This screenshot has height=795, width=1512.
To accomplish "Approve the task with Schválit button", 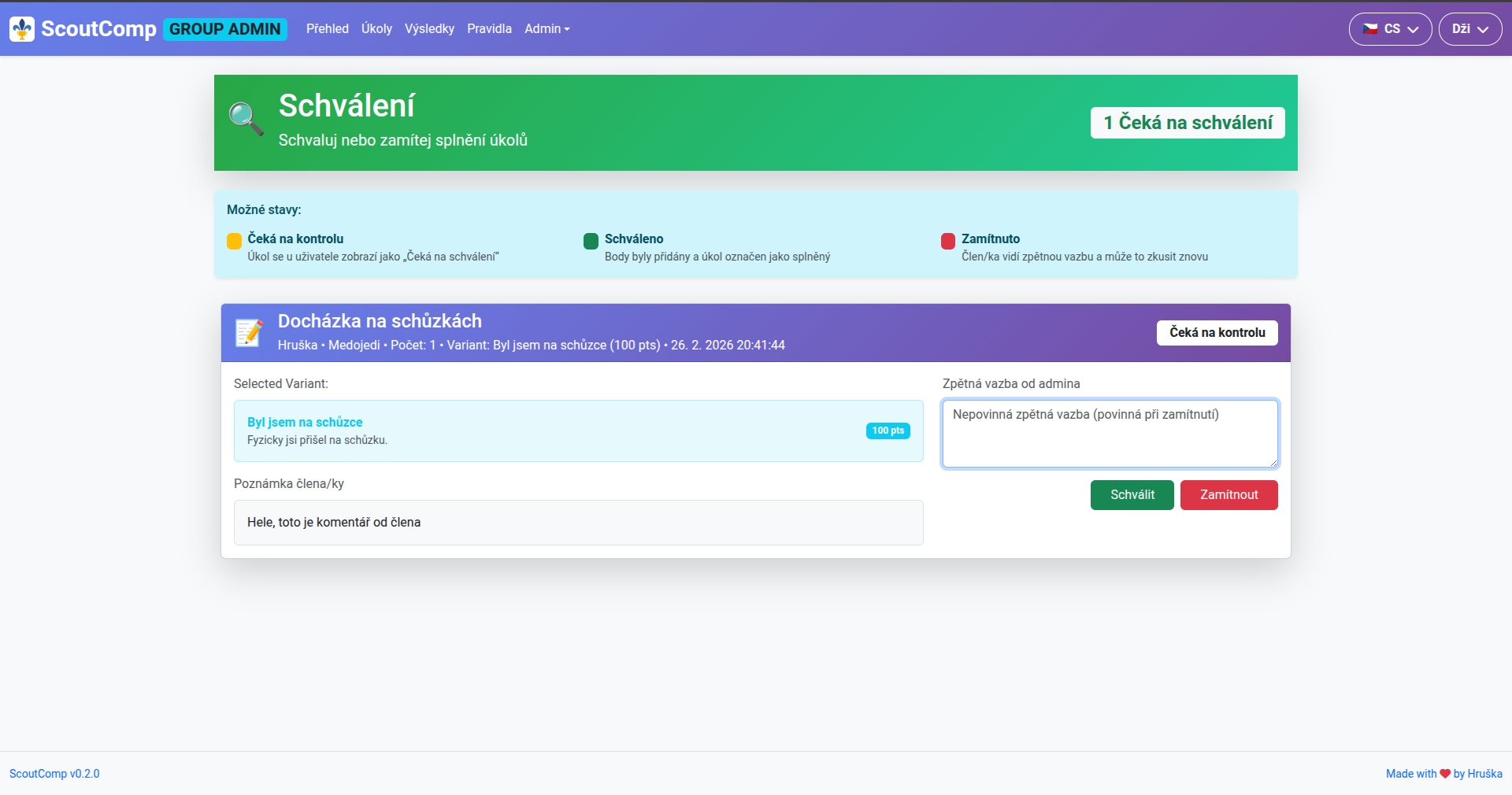I will [x=1132, y=495].
